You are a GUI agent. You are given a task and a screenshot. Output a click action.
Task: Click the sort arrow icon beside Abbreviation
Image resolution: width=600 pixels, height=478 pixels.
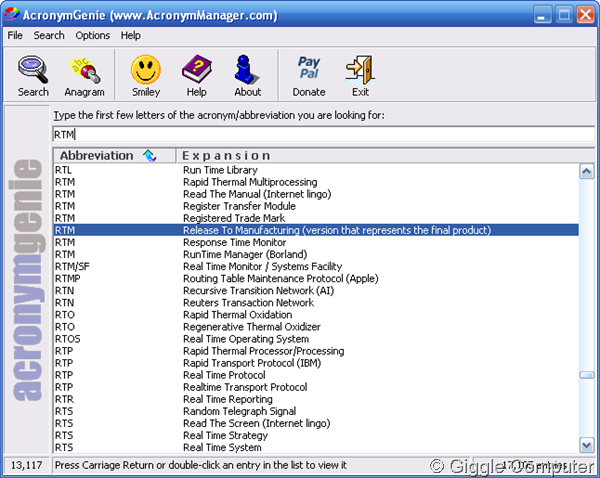pyautogui.click(x=150, y=156)
